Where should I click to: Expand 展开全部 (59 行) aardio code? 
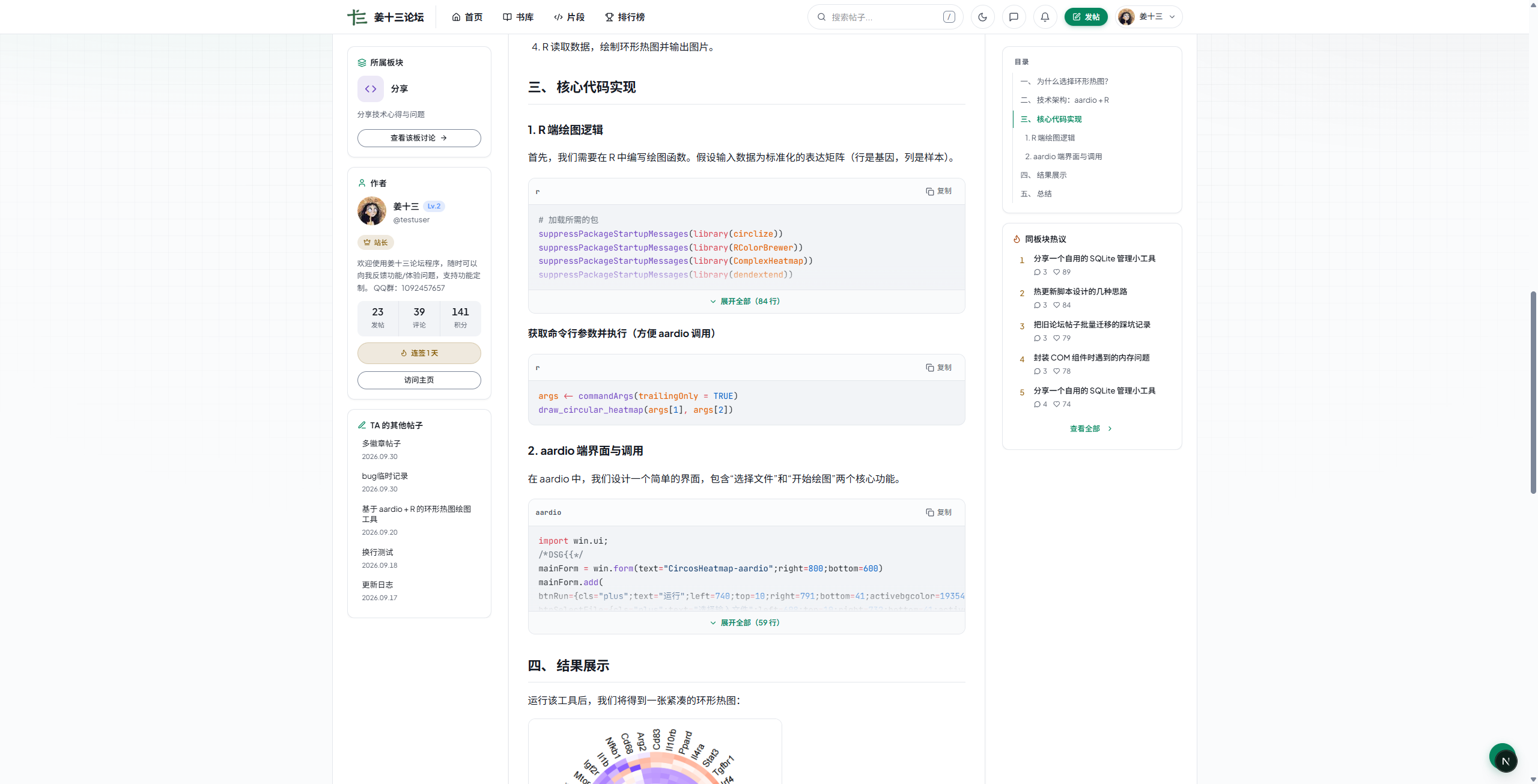click(746, 623)
